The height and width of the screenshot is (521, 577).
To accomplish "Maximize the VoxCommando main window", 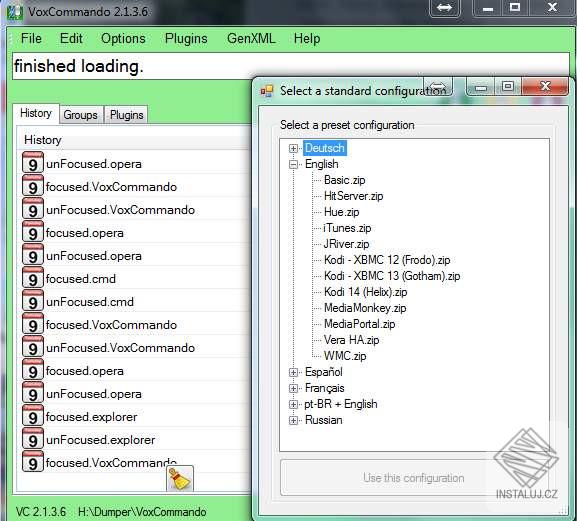I will point(515,7).
